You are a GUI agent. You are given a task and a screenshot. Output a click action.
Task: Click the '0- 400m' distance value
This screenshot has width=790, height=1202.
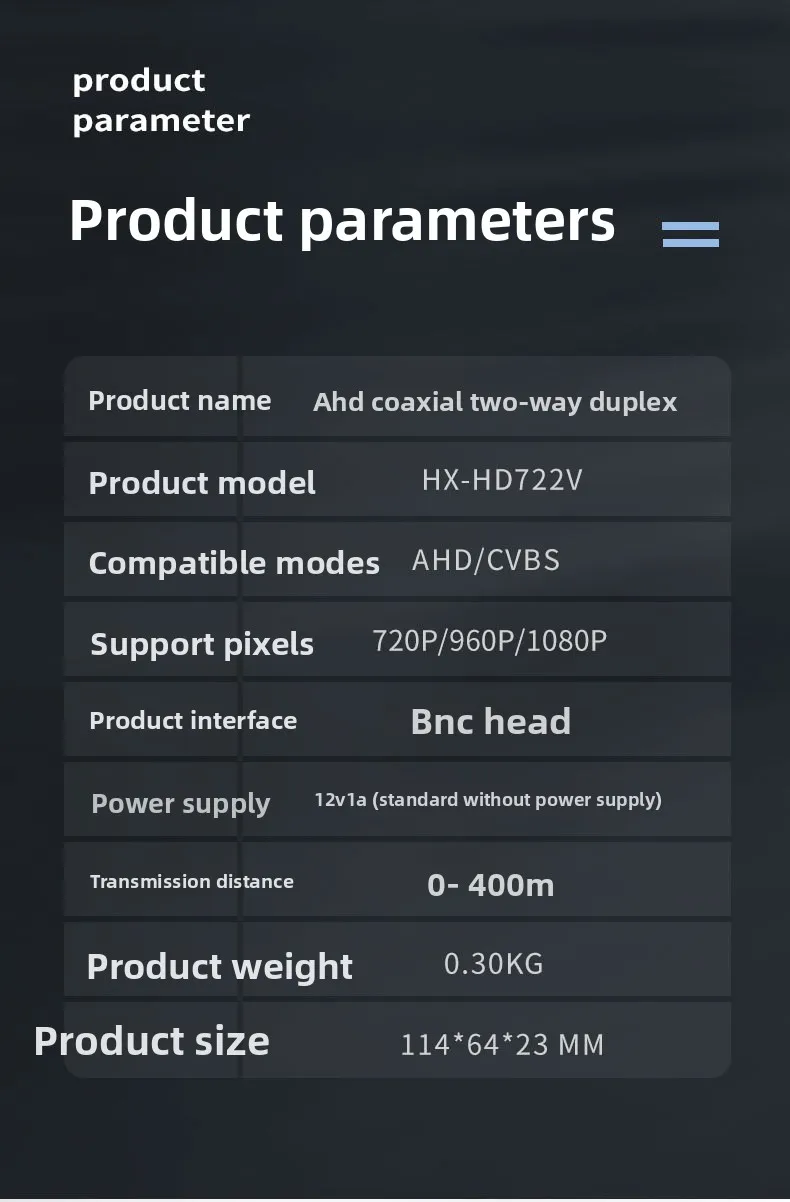pyautogui.click(x=491, y=885)
